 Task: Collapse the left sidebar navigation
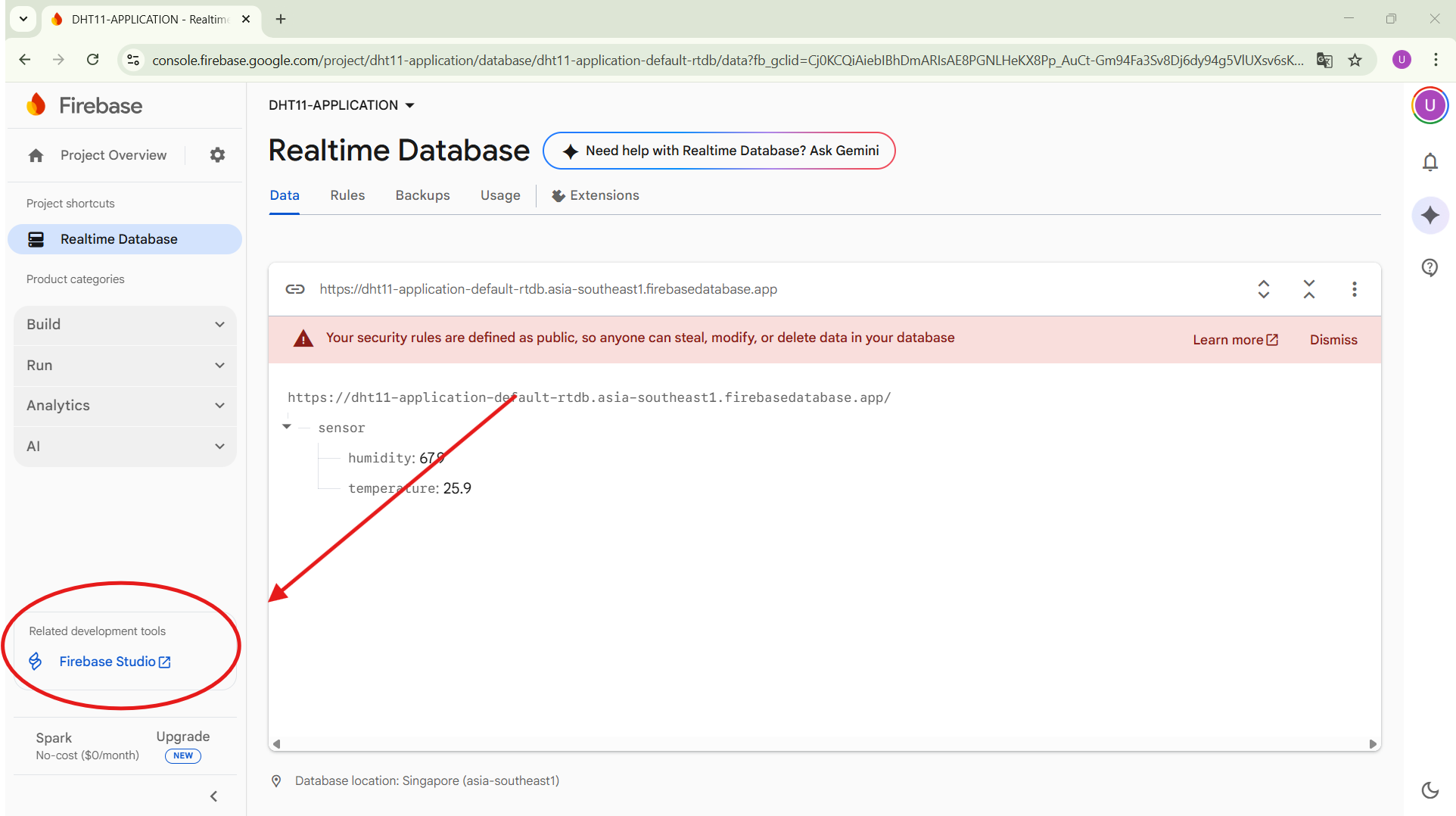214,796
